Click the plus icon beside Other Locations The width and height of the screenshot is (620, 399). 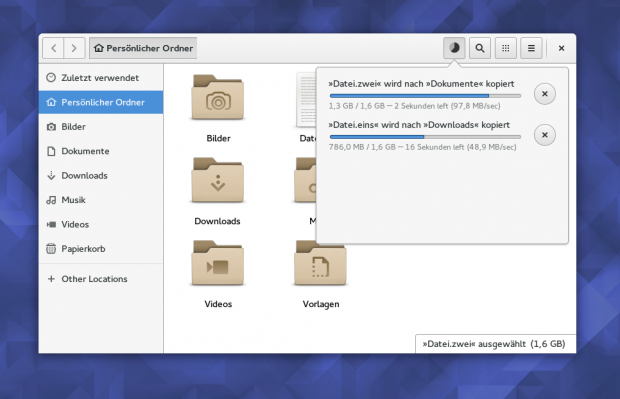(x=51, y=279)
